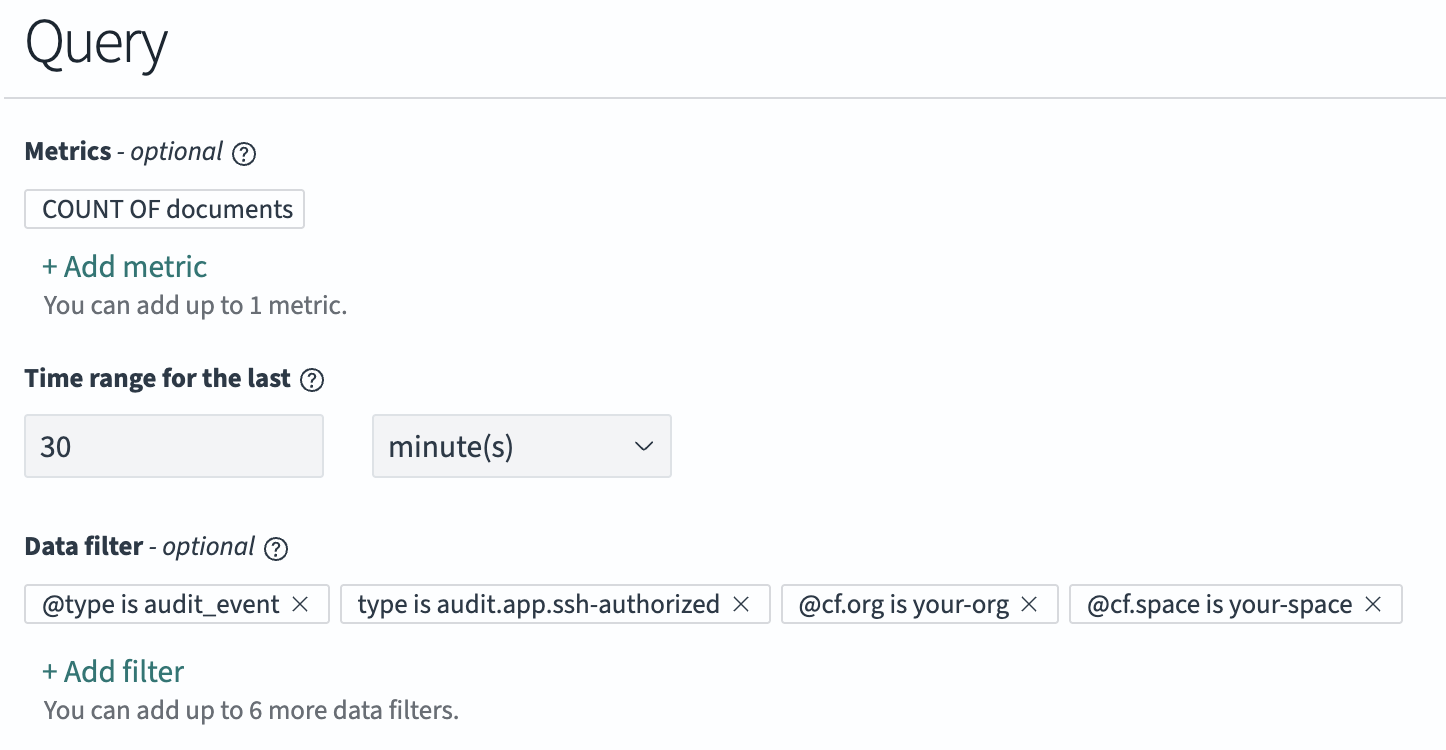Remove the 'type is audit.app.ssh-authorized' filter
1446x750 pixels.
pyautogui.click(x=741, y=604)
